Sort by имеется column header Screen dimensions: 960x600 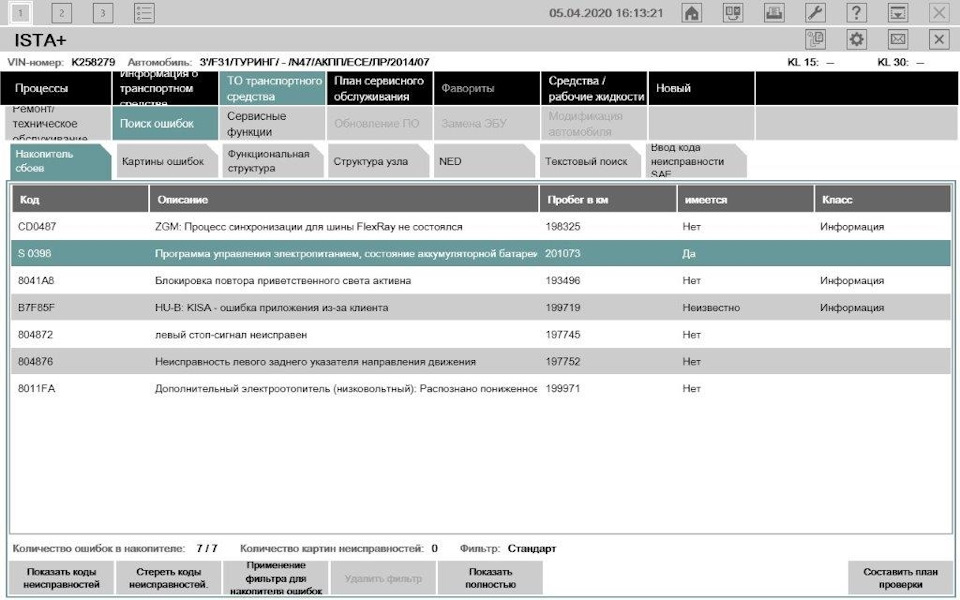coord(745,199)
